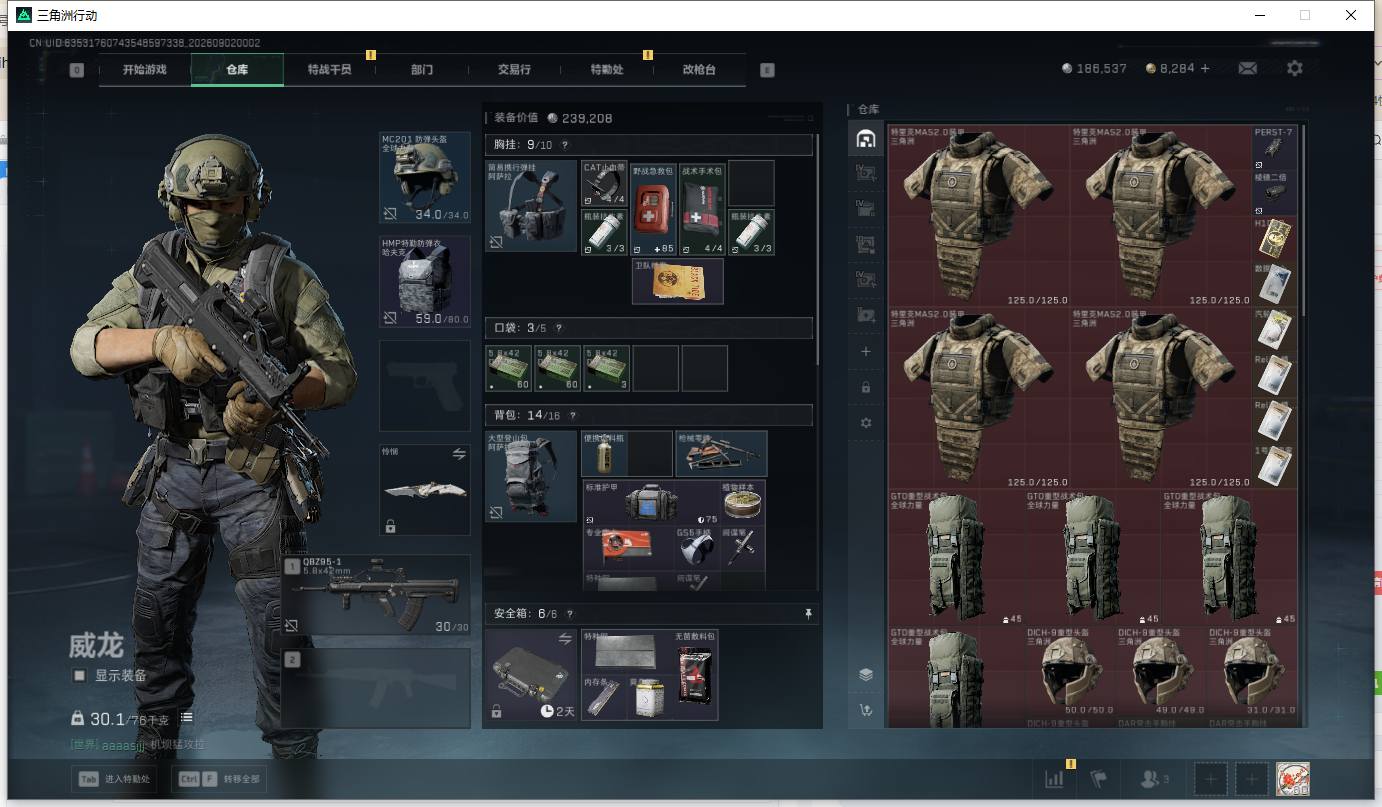Click the cart icon at the warehouse sidebar bottom
The height and width of the screenshot is (807, 1382).
pyautogui.click(x=866, y=710)
